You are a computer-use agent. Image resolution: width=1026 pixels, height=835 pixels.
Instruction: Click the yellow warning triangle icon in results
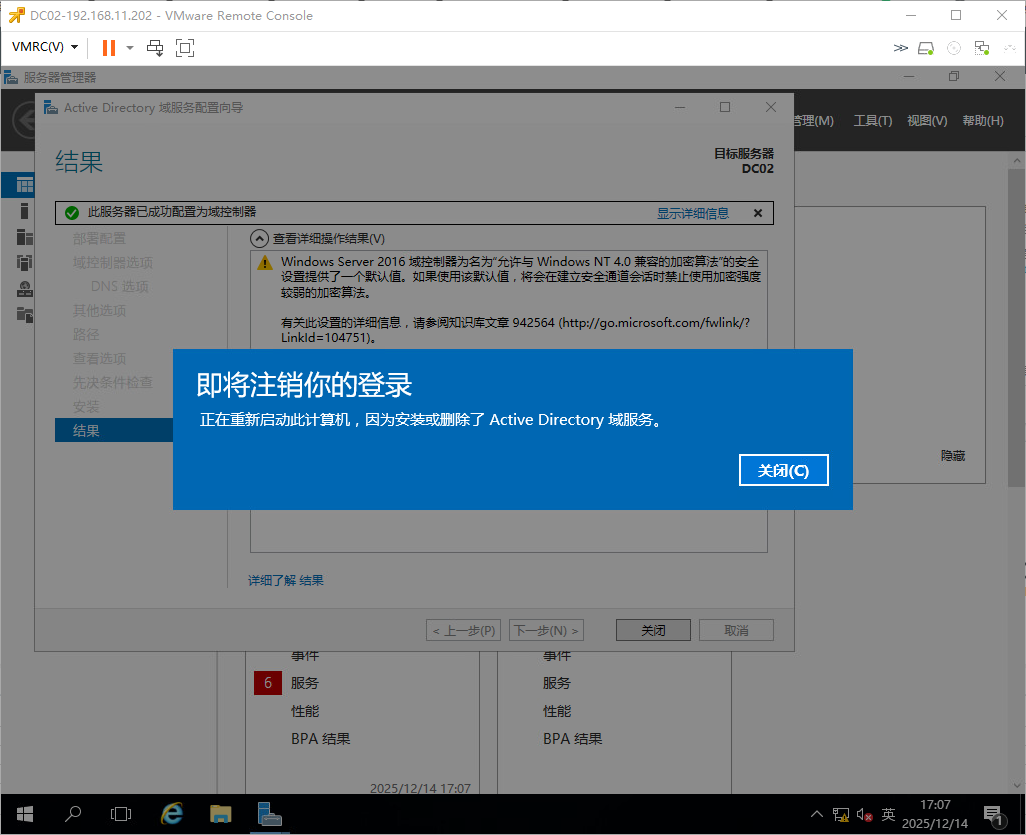265,263
